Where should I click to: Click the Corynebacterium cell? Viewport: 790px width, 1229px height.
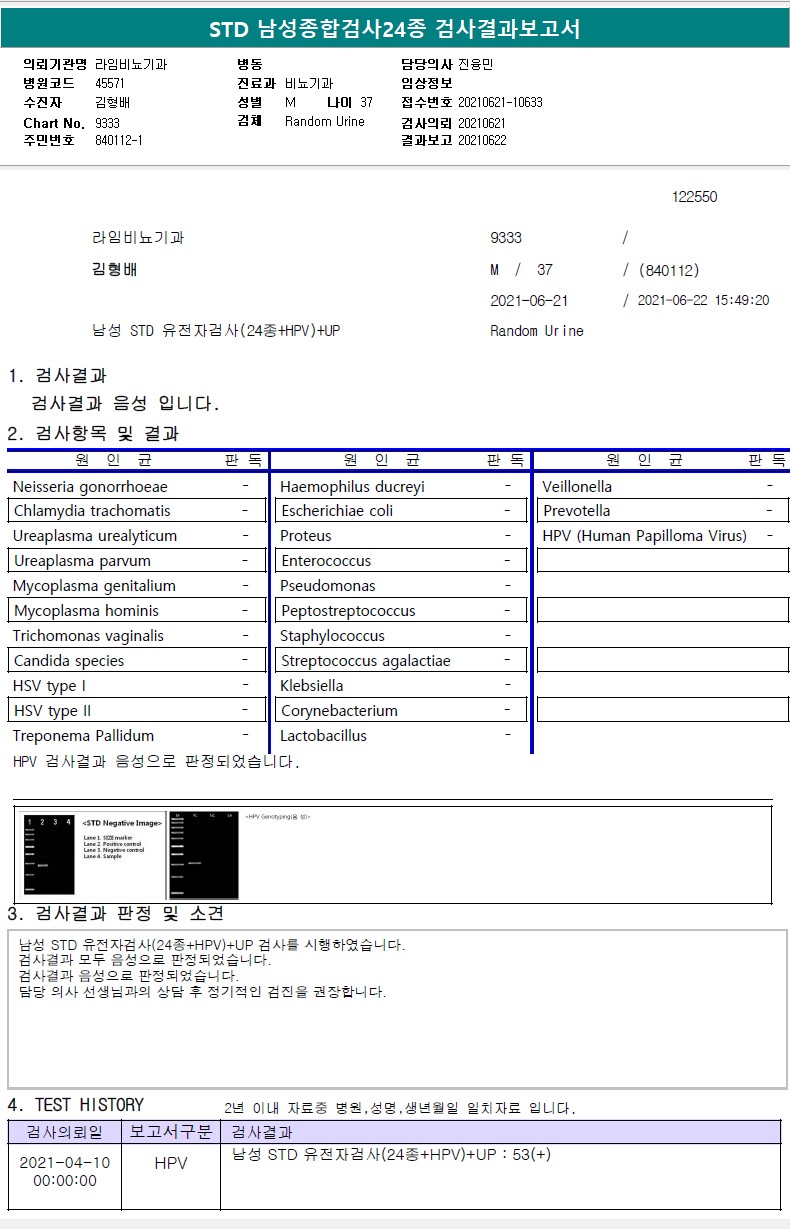401,711
